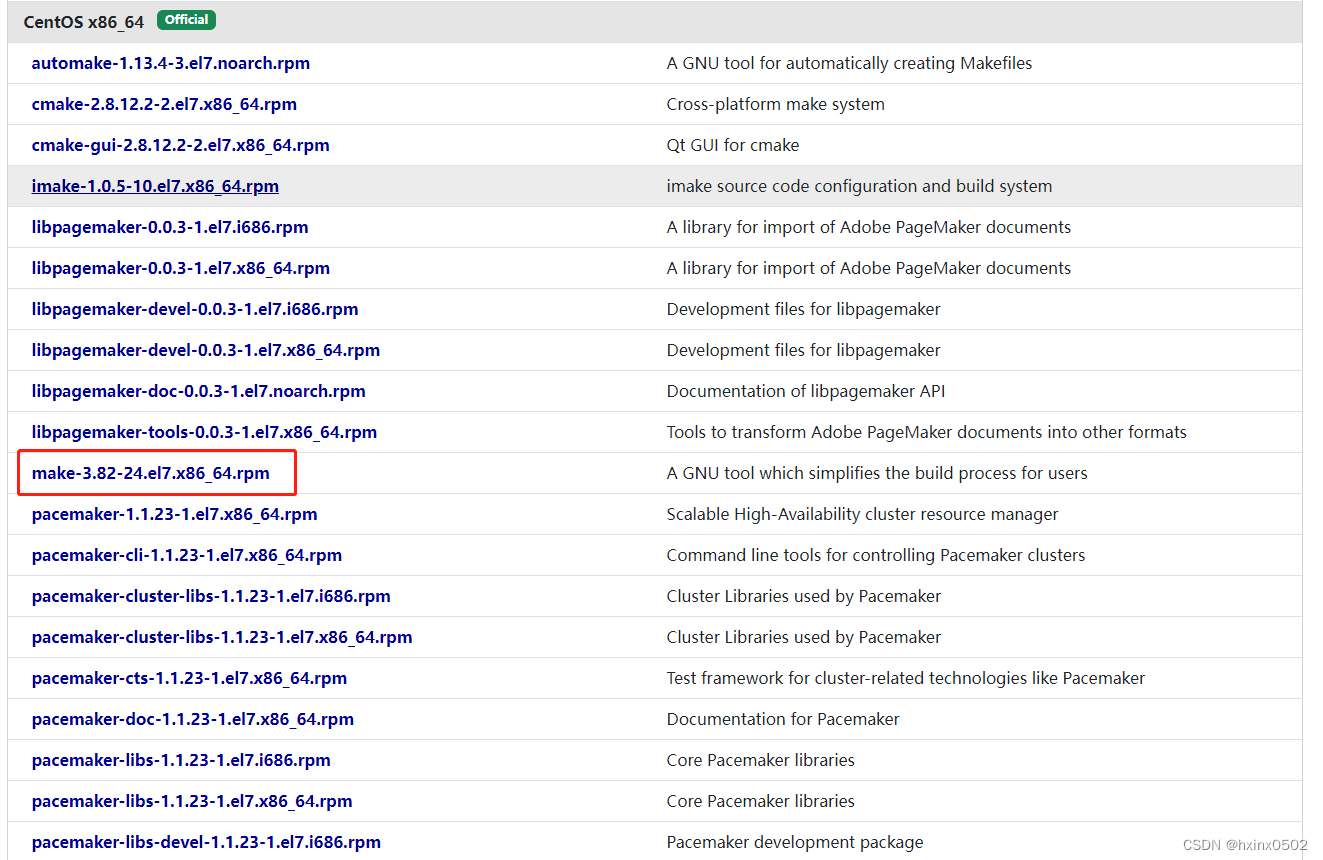Click pacemaker-libs-1.1.23-1.el7.i686.rpm link
1323x860 pixels.
181,760
